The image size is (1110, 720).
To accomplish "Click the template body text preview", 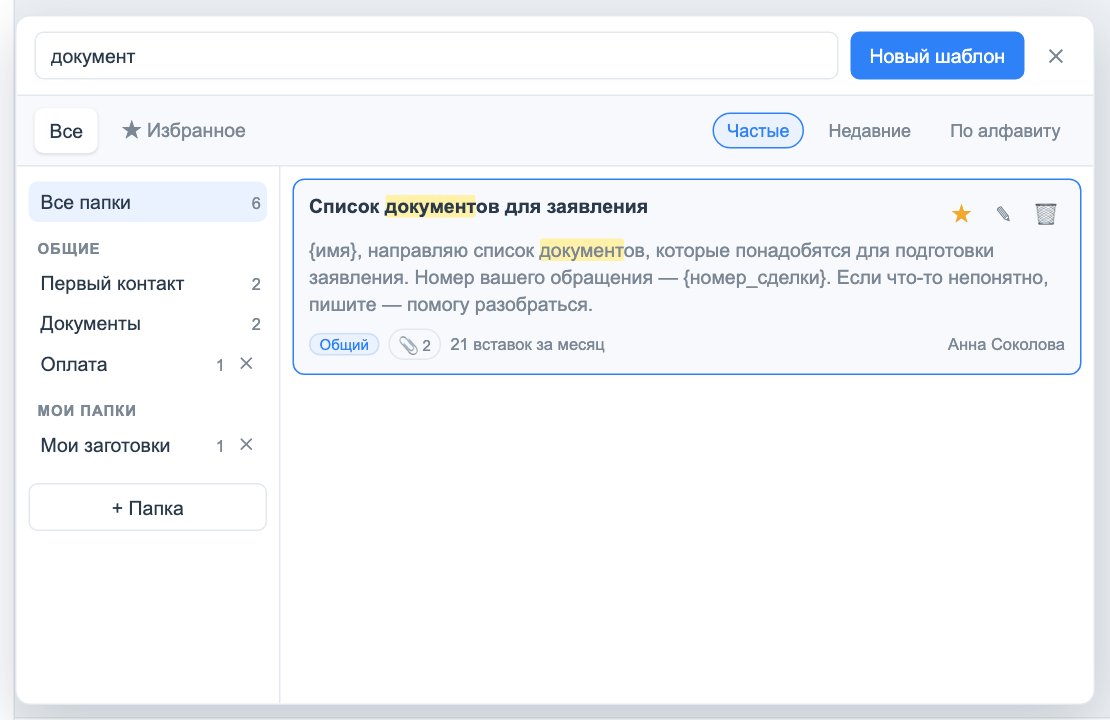I will 678,278.
